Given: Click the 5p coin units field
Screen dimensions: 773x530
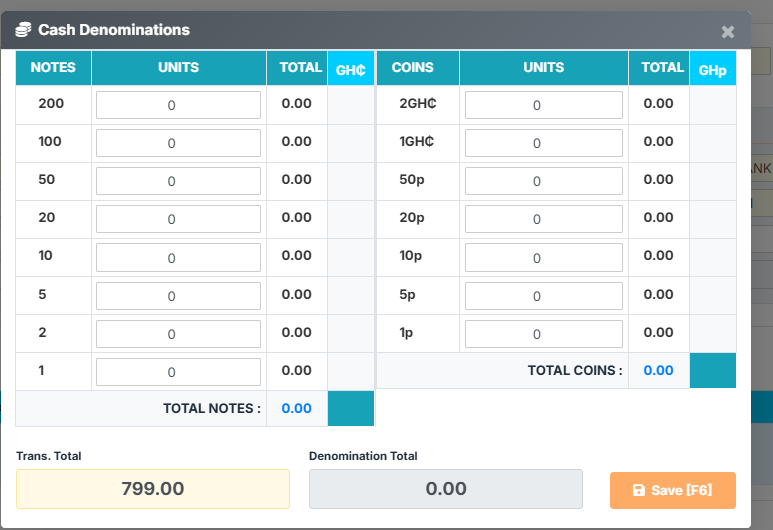Looking at the screenshot, I should [543, 295].
